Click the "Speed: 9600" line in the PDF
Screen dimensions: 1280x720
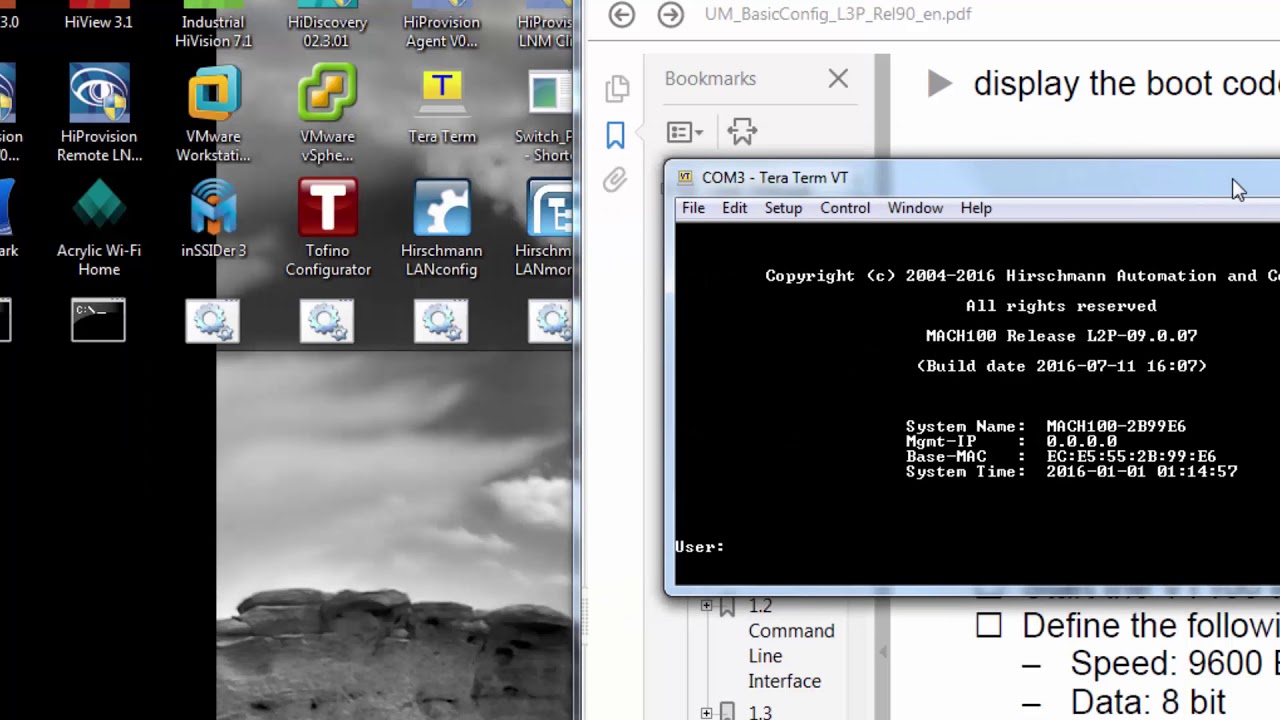pyautogui.click(x=1175, y=663)
